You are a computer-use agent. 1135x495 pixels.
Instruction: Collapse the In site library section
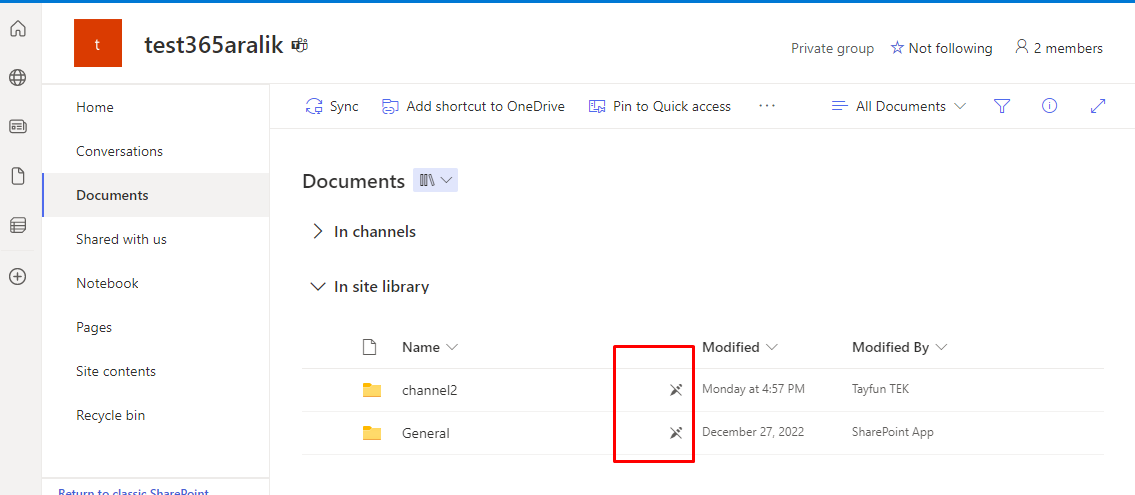click(x=318, y=287)
